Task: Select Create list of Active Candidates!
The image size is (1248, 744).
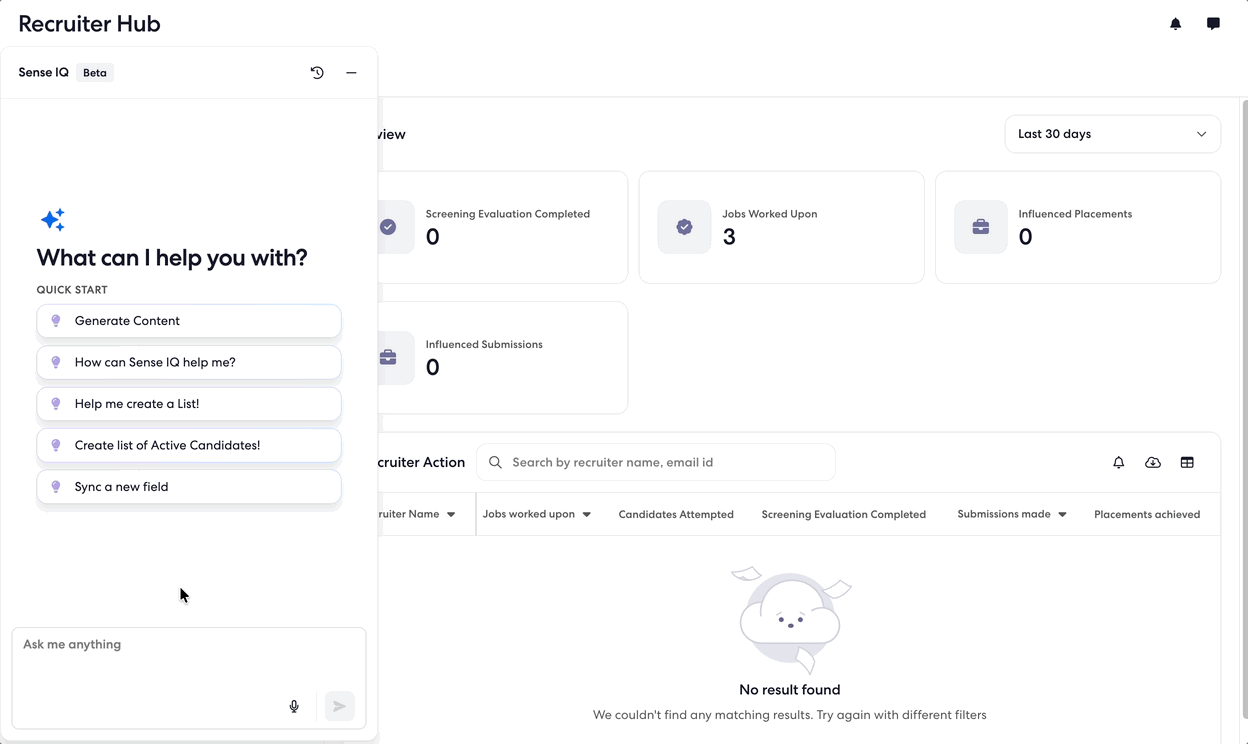Action: 189,445
